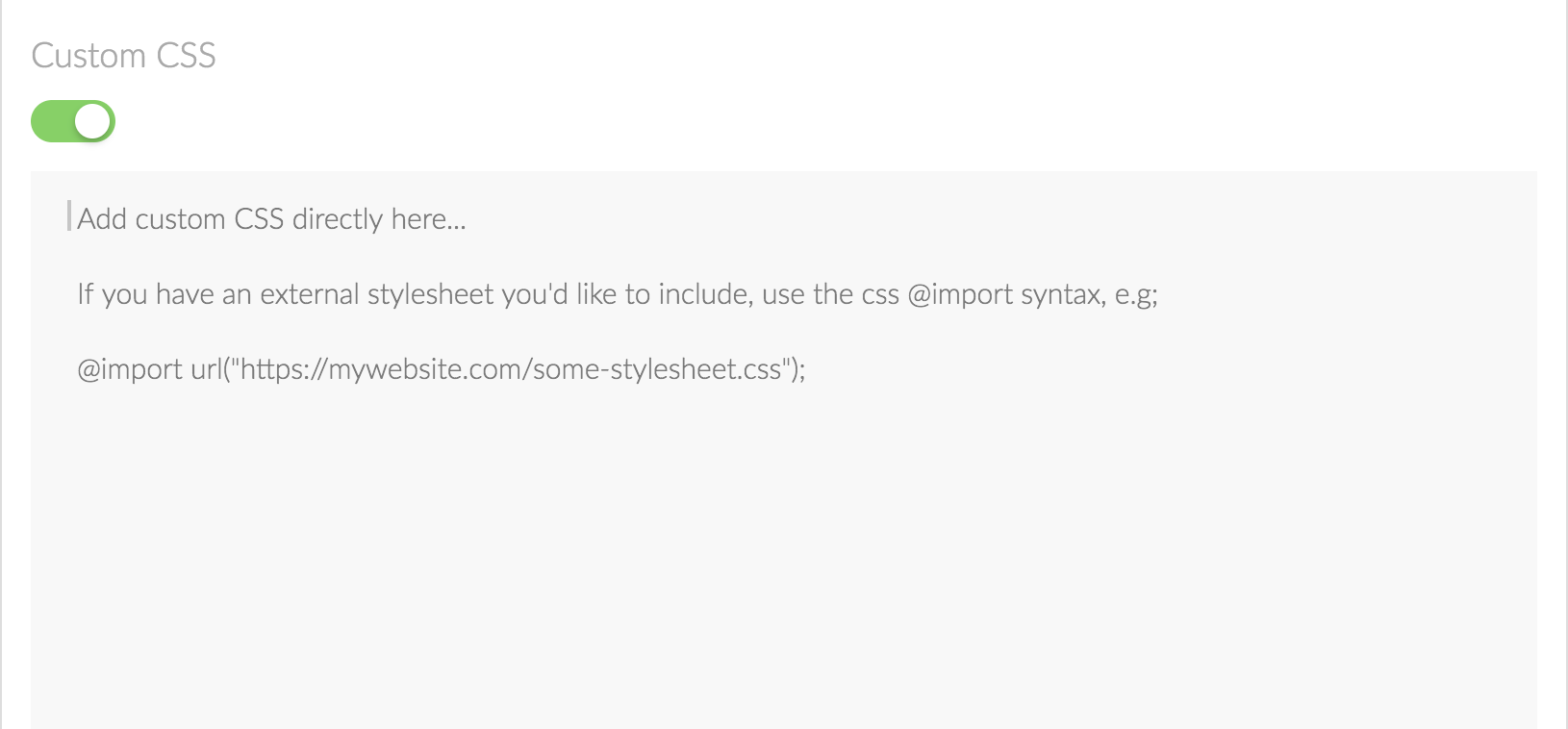Click the green track of the Custom CSS switch
Image resolution: width=1568 pixels, height=729 pixels.
click(51, 122)
